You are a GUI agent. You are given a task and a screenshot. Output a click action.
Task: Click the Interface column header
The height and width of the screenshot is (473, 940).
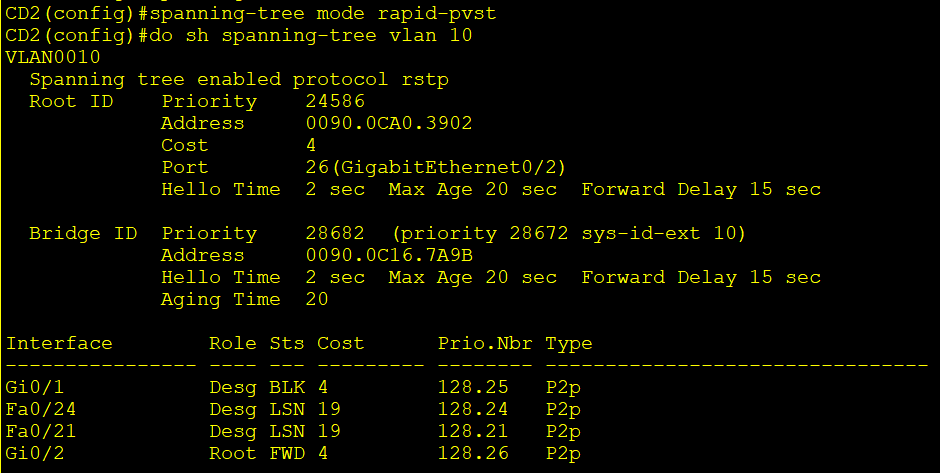tap(59, 343)
